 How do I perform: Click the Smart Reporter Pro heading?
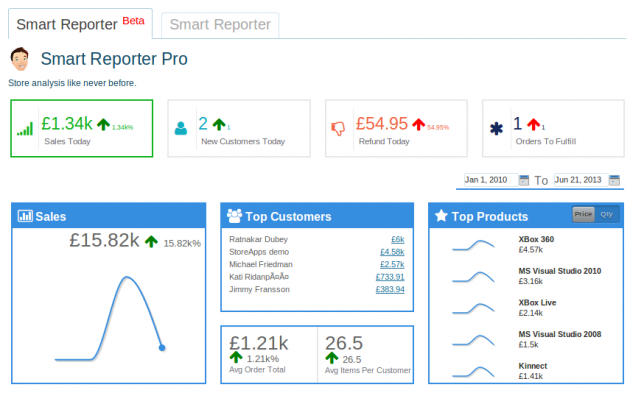(x=114, y=59)
